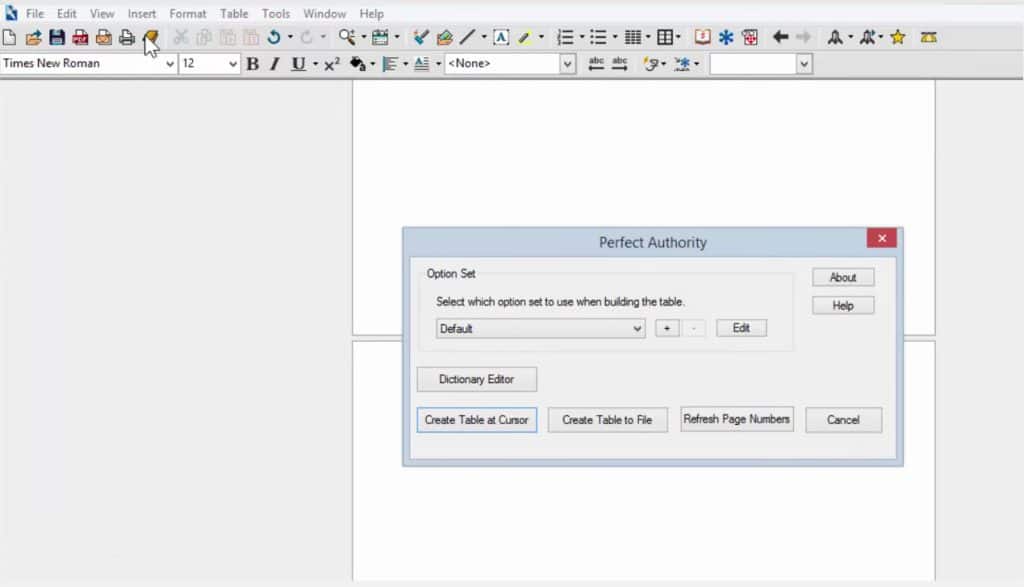Image resolution: width=1024 pixels, height=587 pixels.
Task: Open the font color picker swatch
Action: pyautogui.click(x=358, y=63)
